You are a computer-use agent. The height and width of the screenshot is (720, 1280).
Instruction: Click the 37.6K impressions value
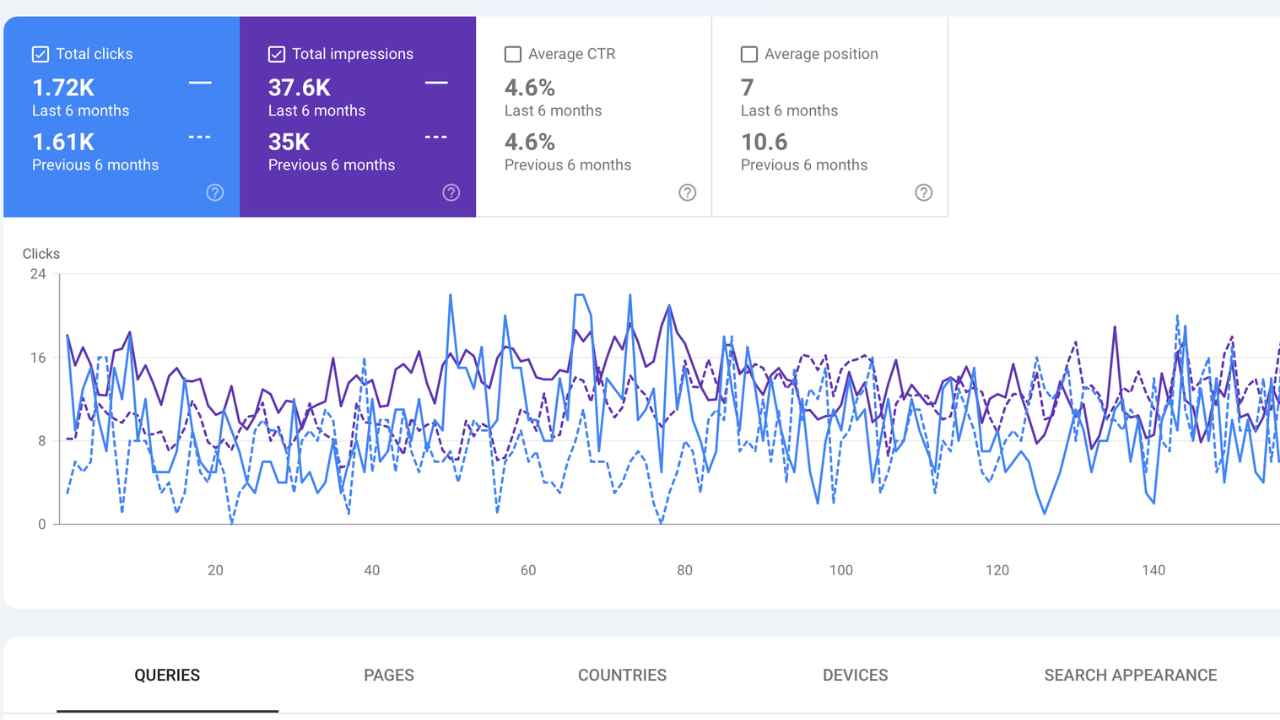pyautogui.click(x=299, y=88)
